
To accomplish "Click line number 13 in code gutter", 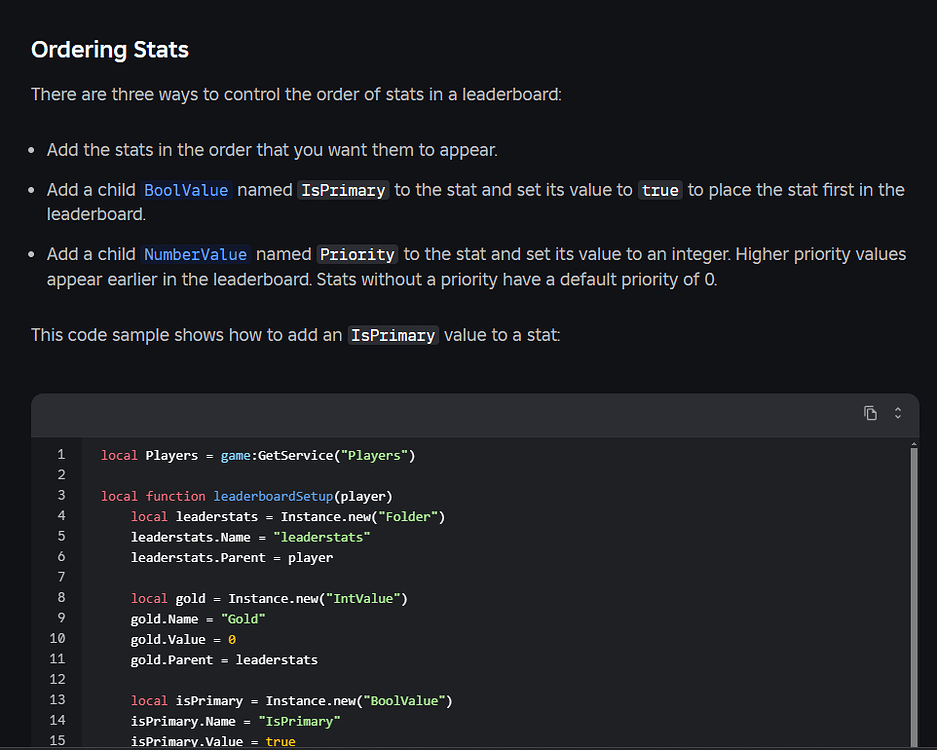I will [57, 700].
